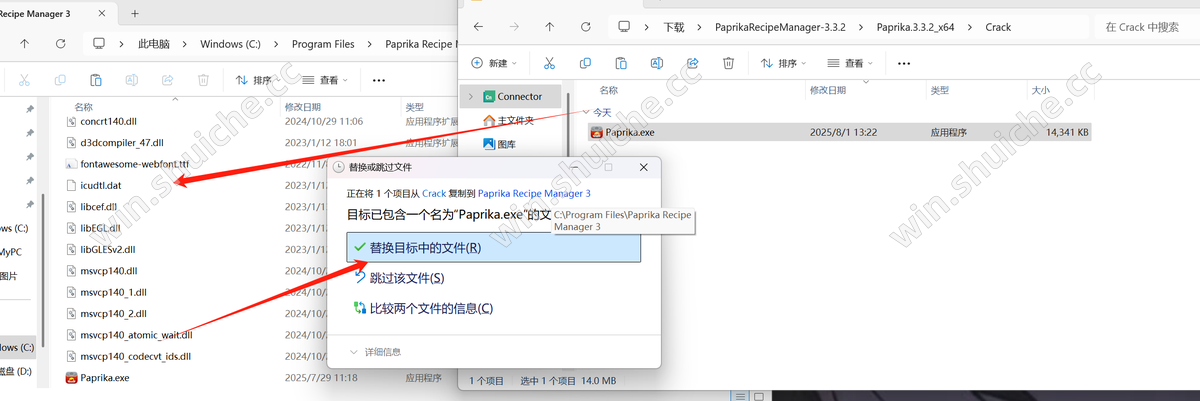Viewport: 1200px width, 401px height.
Task: Click Copy icon in Crack window toolbar
Action: (585, 62)
